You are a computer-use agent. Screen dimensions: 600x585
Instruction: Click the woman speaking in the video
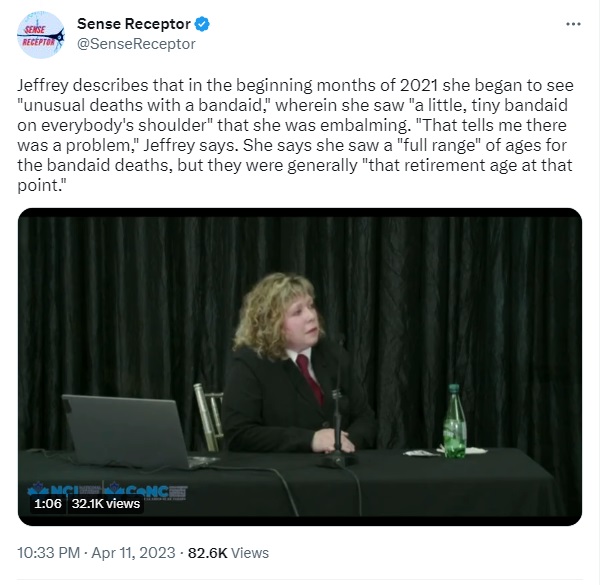[x=297, y=363]
